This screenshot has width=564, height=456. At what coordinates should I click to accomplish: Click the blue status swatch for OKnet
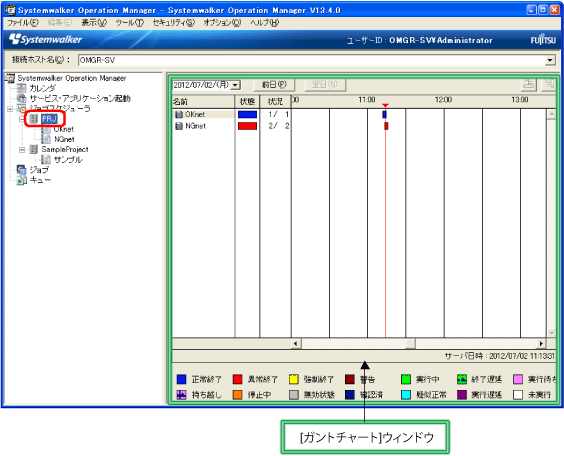click(x=247, y=114)
